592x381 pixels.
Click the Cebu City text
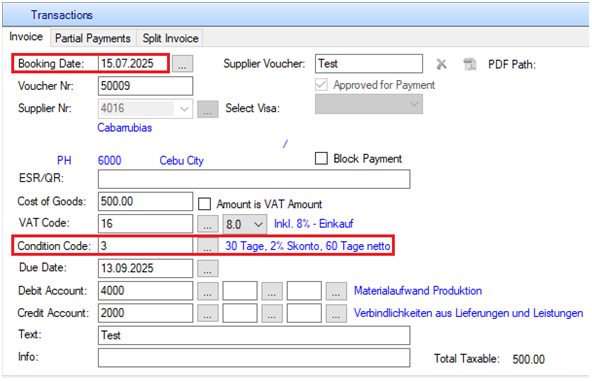(181, 161)
